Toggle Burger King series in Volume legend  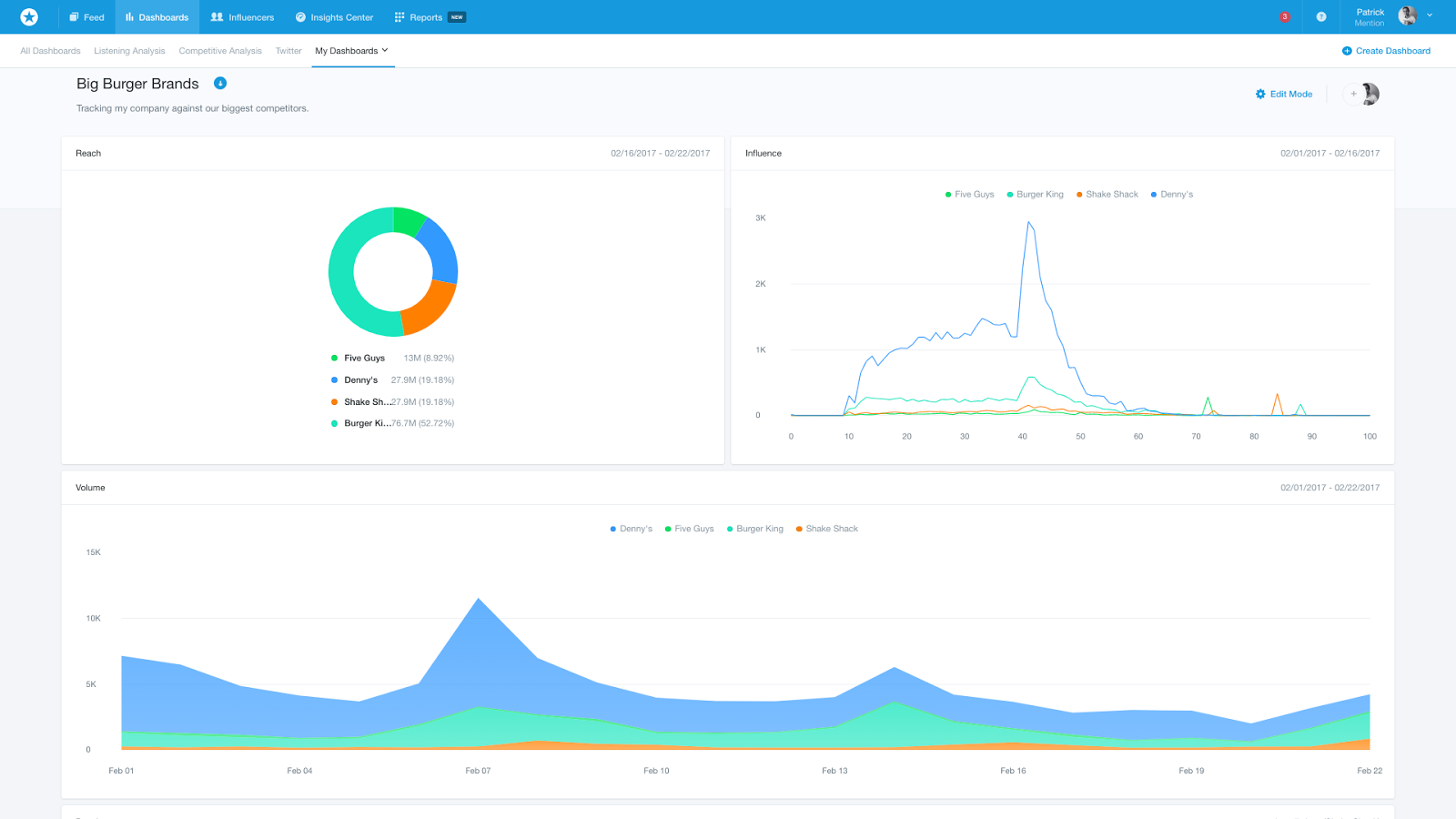coord(754,529)
